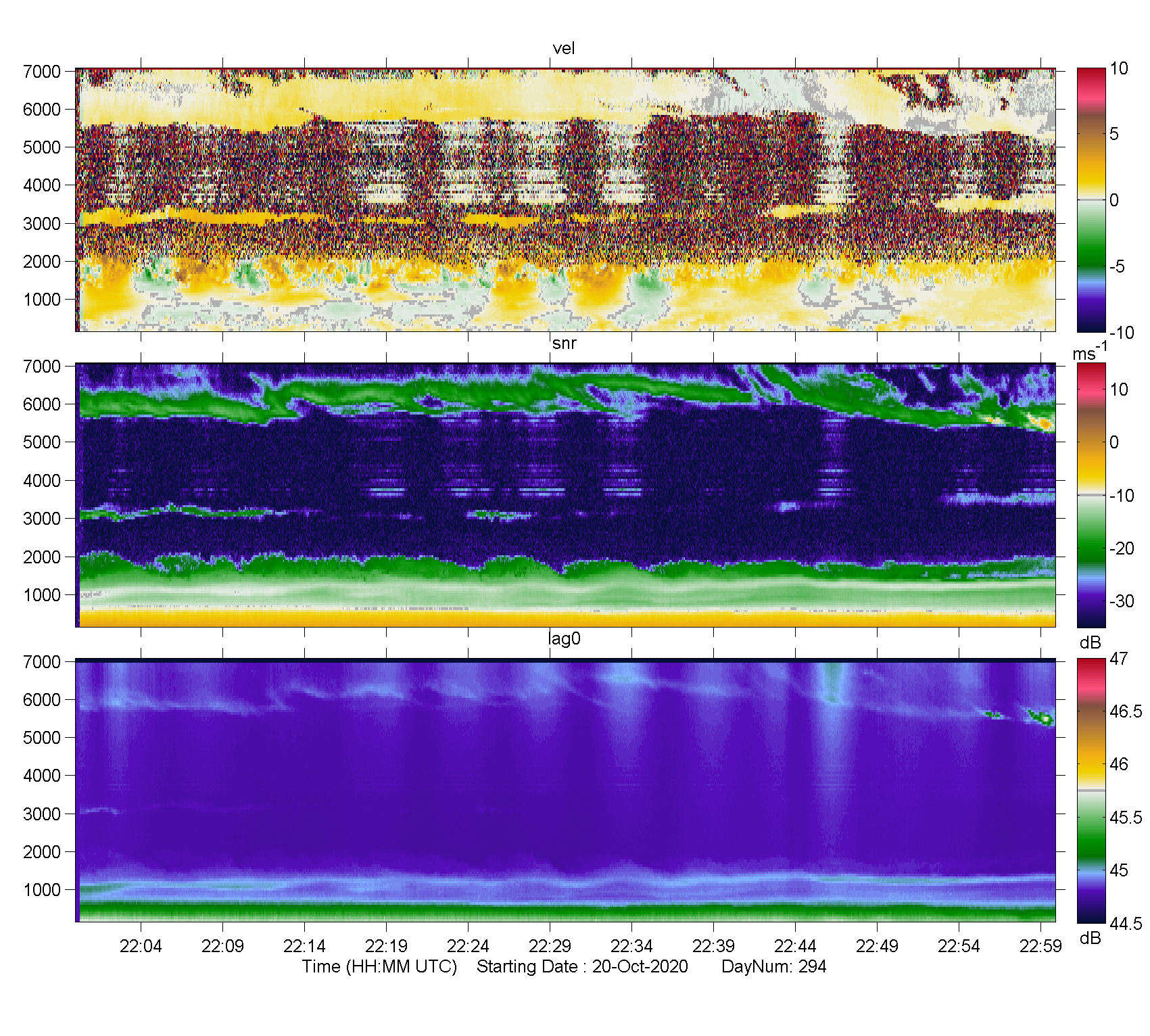
Task: Click the 6000 height label of snr panel
Action: (x=42, y=404)
